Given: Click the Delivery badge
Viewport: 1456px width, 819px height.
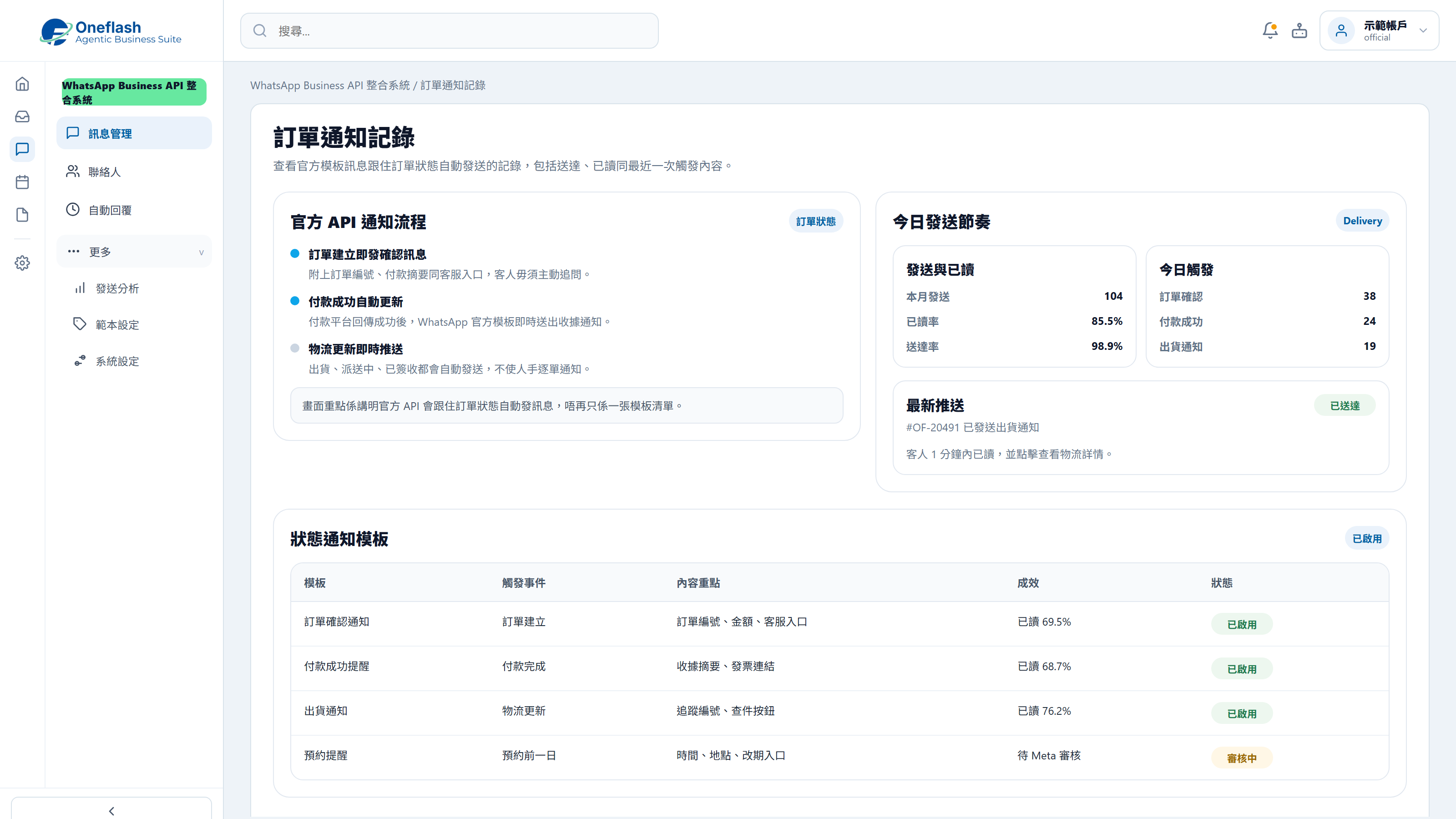Looking at the screenshot, I should click(1362, 220).
